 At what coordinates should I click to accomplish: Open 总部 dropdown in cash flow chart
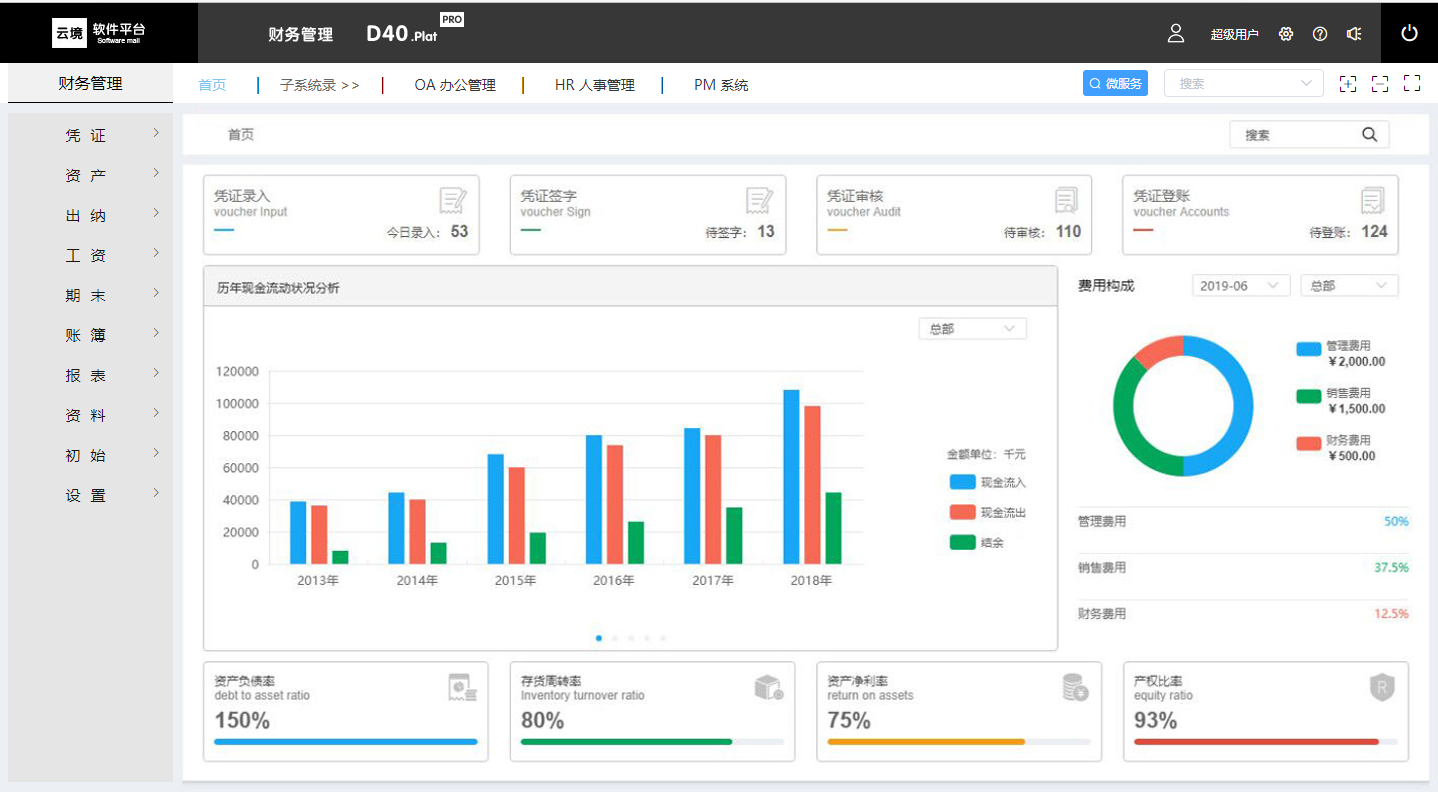coord(972,329)
